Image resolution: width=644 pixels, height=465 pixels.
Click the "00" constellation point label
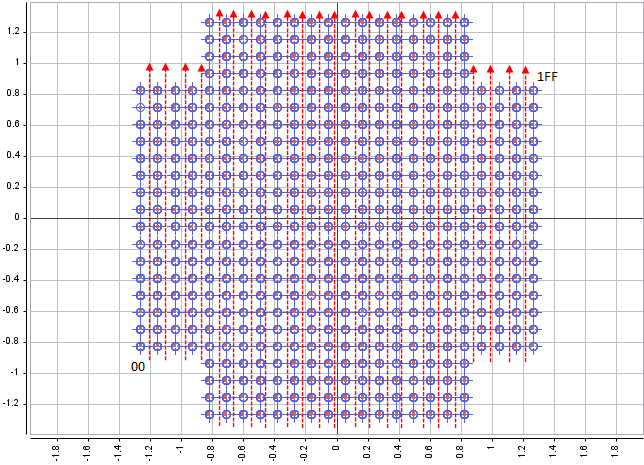(138, 366)
